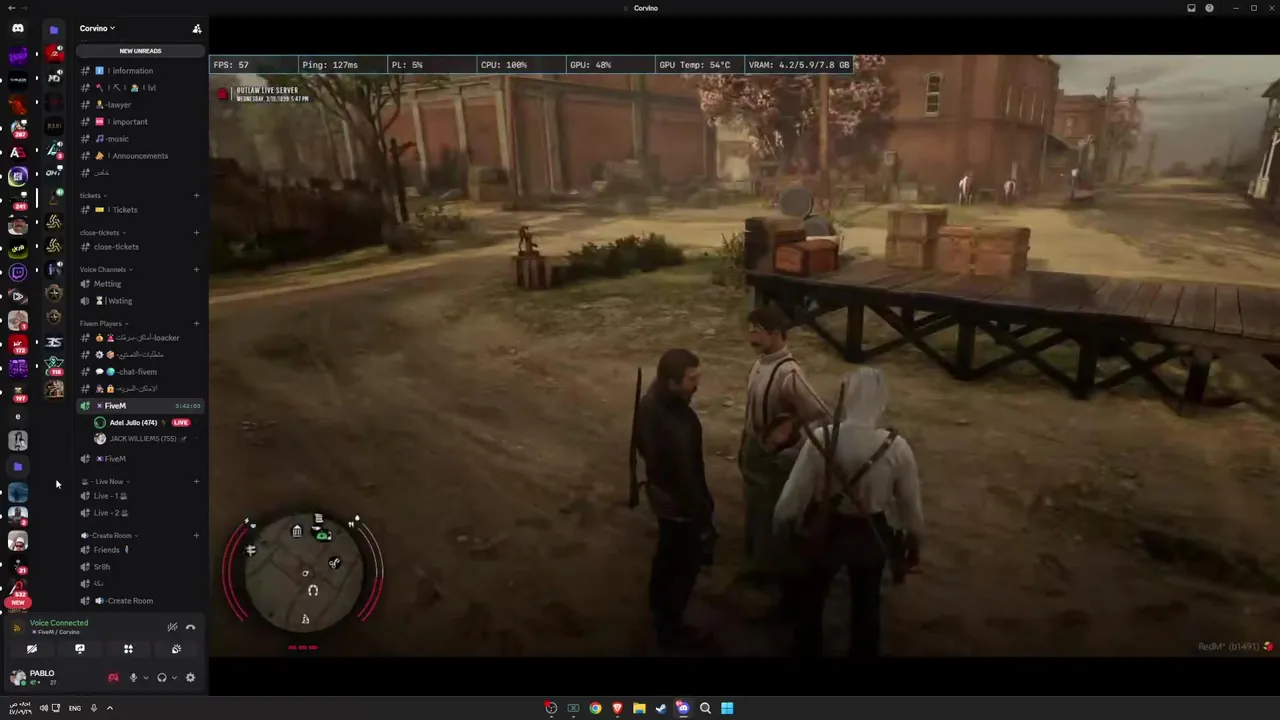Screen dimensions: 1280x720
Task: Open the Windows Start button
Action: pyautogui.click(x=727, y=708)
